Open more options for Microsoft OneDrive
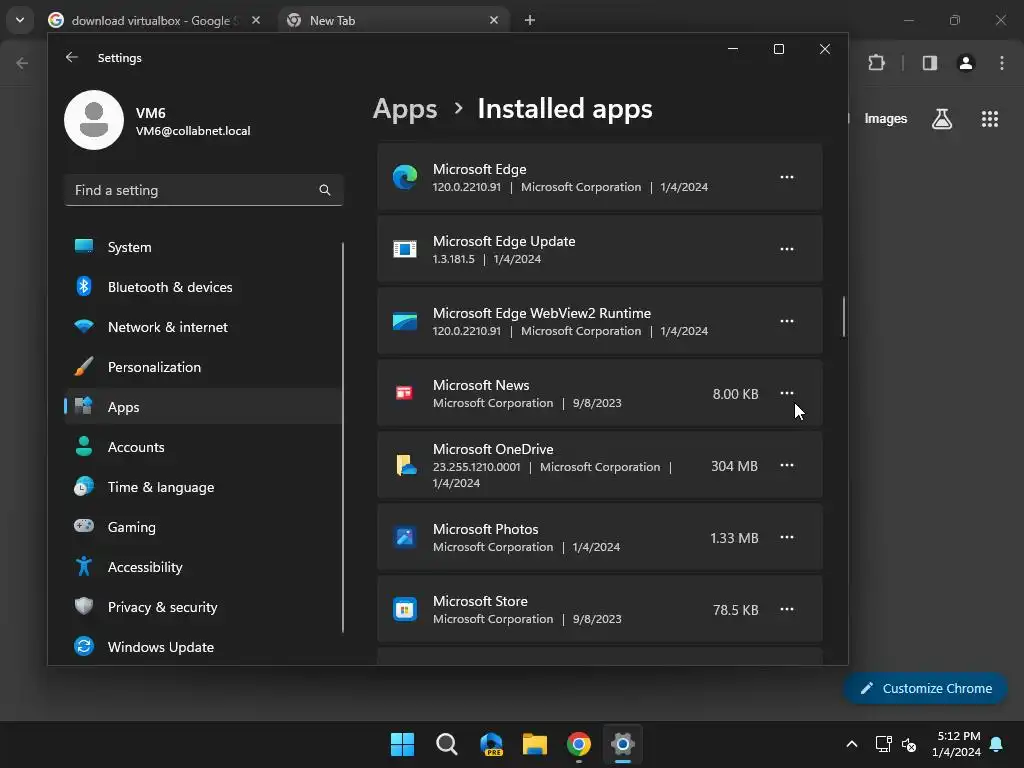Screen dimensions: 1024x768 click(787, 465)
